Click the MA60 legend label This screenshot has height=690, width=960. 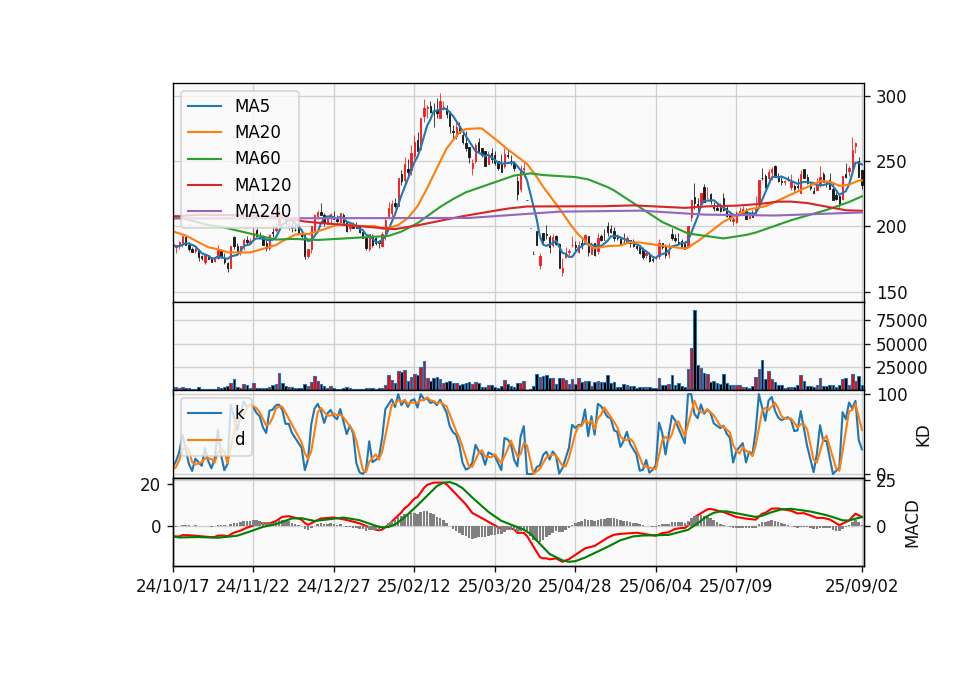tap(258, 159)
